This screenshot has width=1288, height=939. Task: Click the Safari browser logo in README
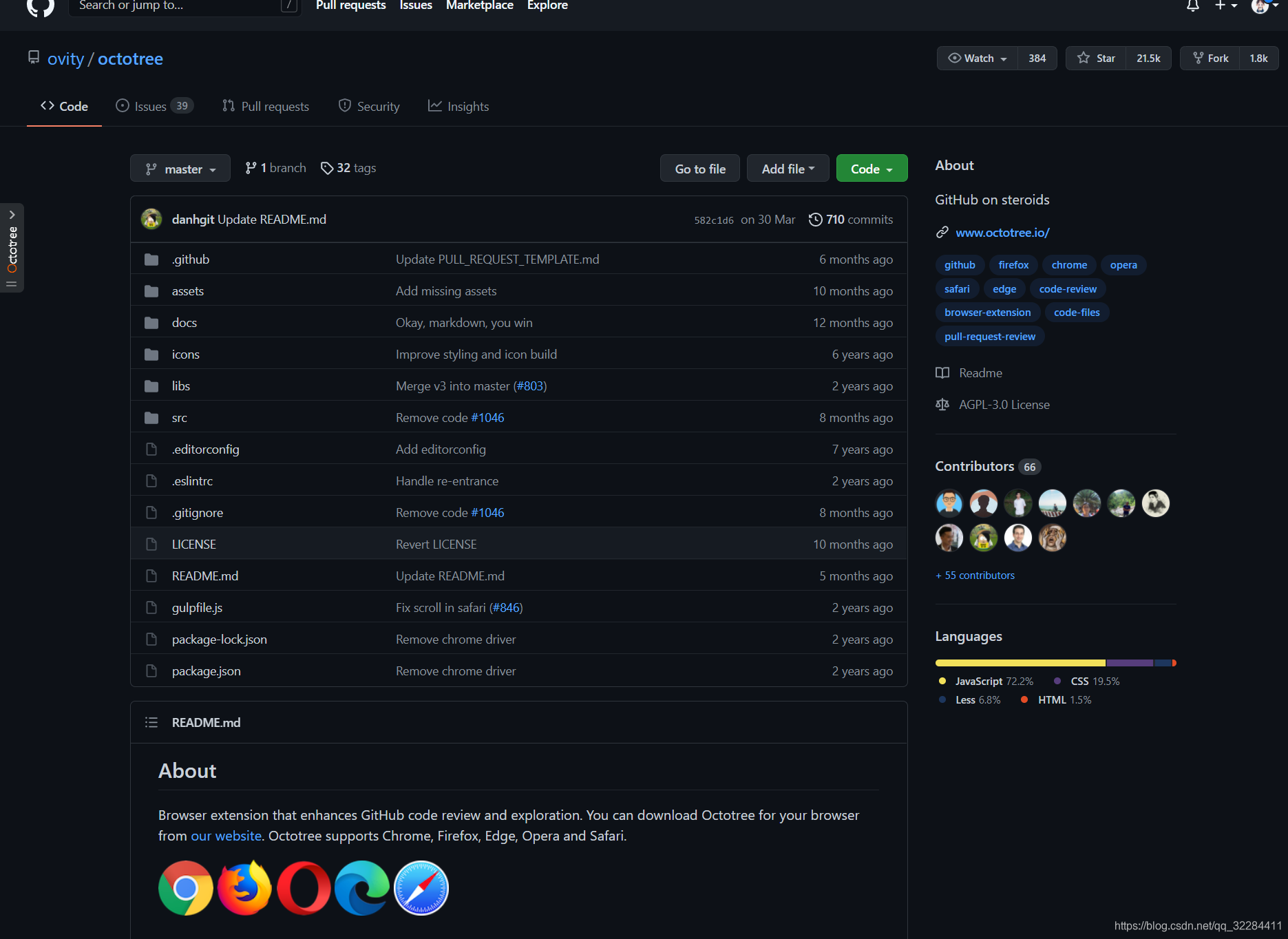tap(421, 888)
